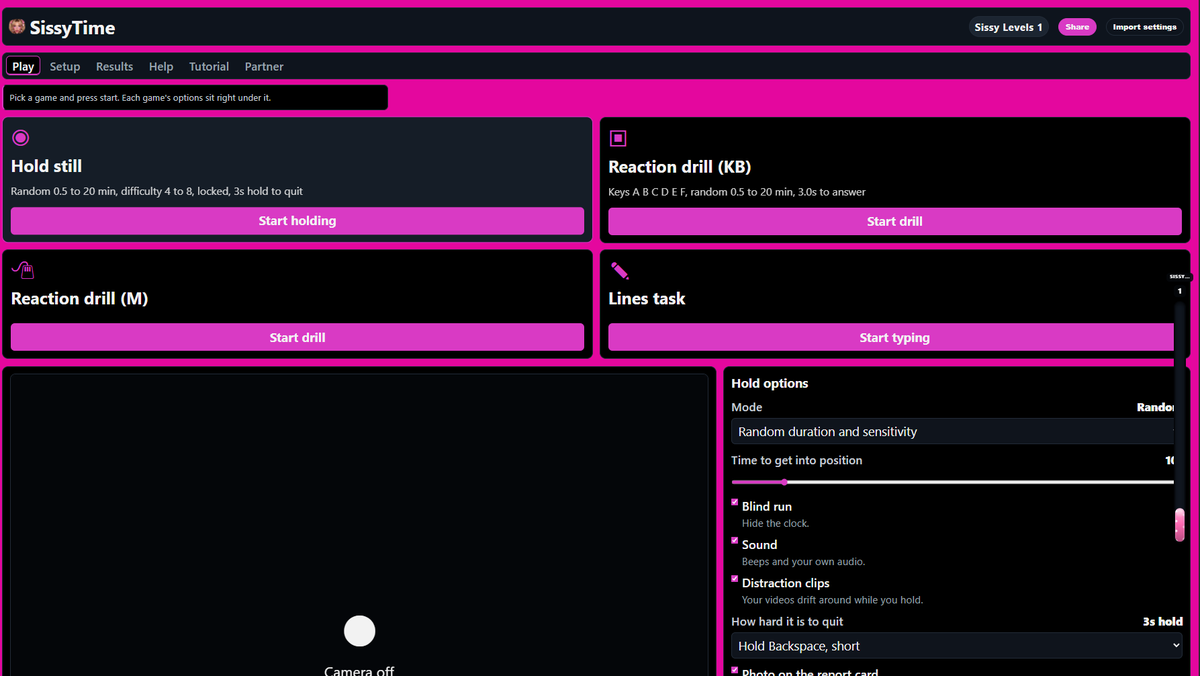Click the 'Random 0.5 to 20 min' Hold description
This screenshot has height=676, width=1200.
157,191
